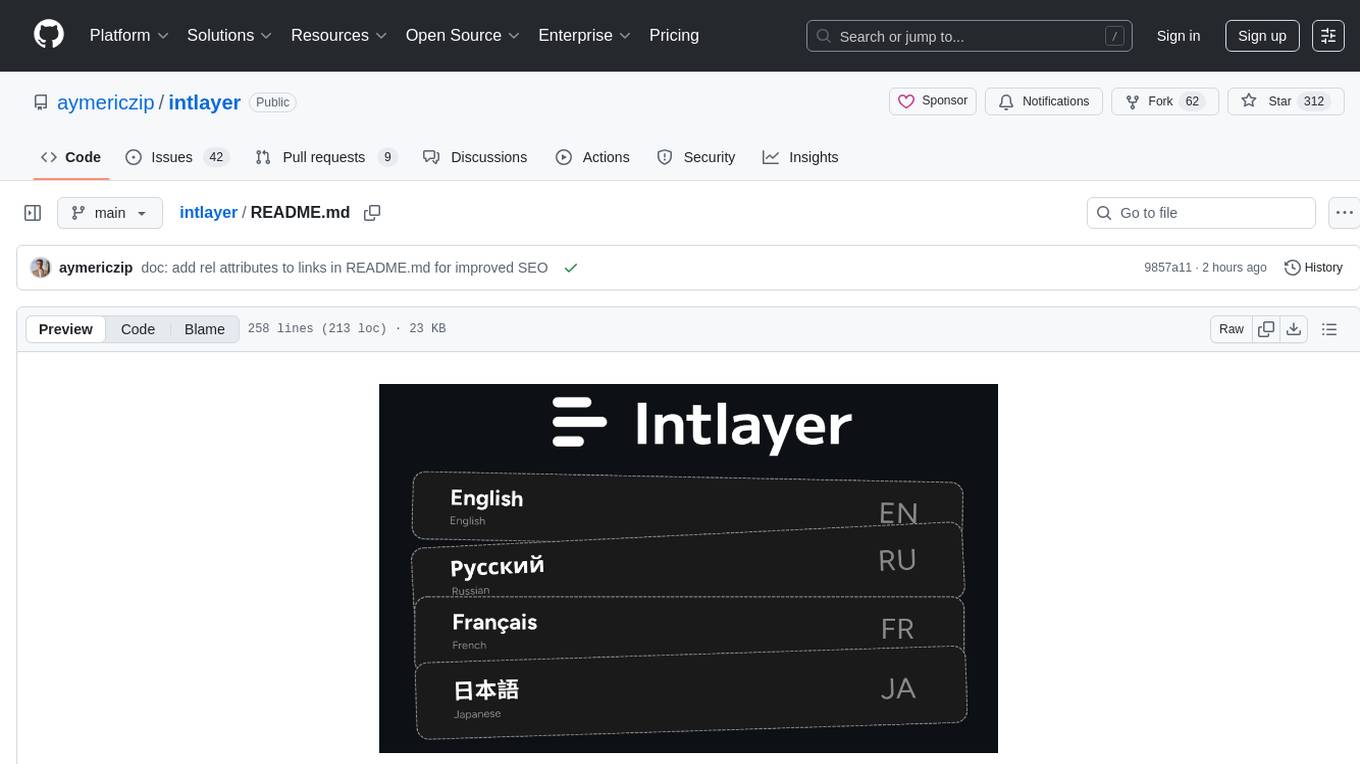The width and height of the screenshot is (1360, 764).
Task: Click the Go to file search field
Action: tap(1201, 213)
